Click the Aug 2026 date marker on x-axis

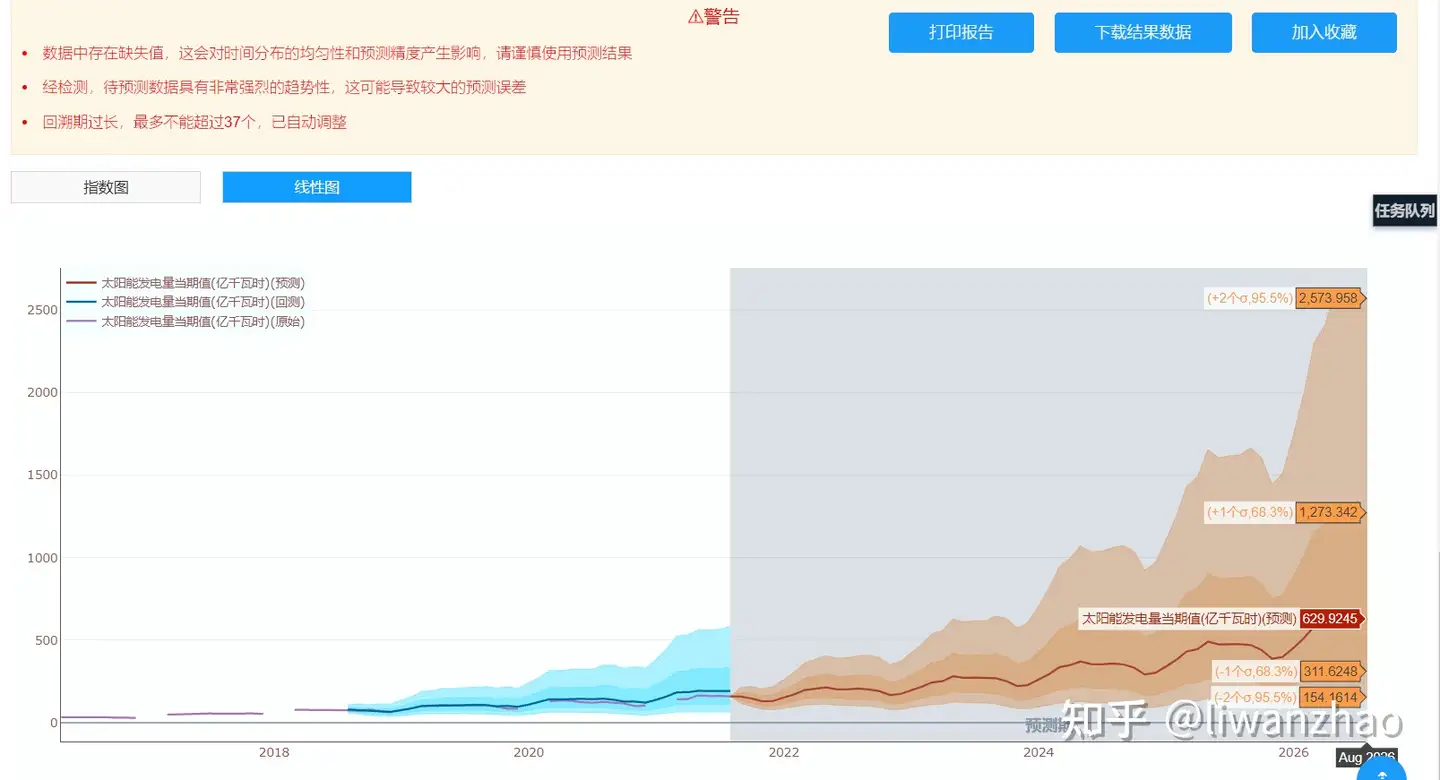1366,758
